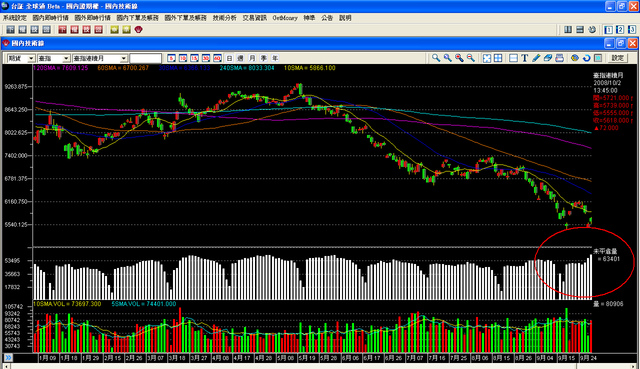Click the round clock-like icon in the main toolbar

(x=592, y=29)
